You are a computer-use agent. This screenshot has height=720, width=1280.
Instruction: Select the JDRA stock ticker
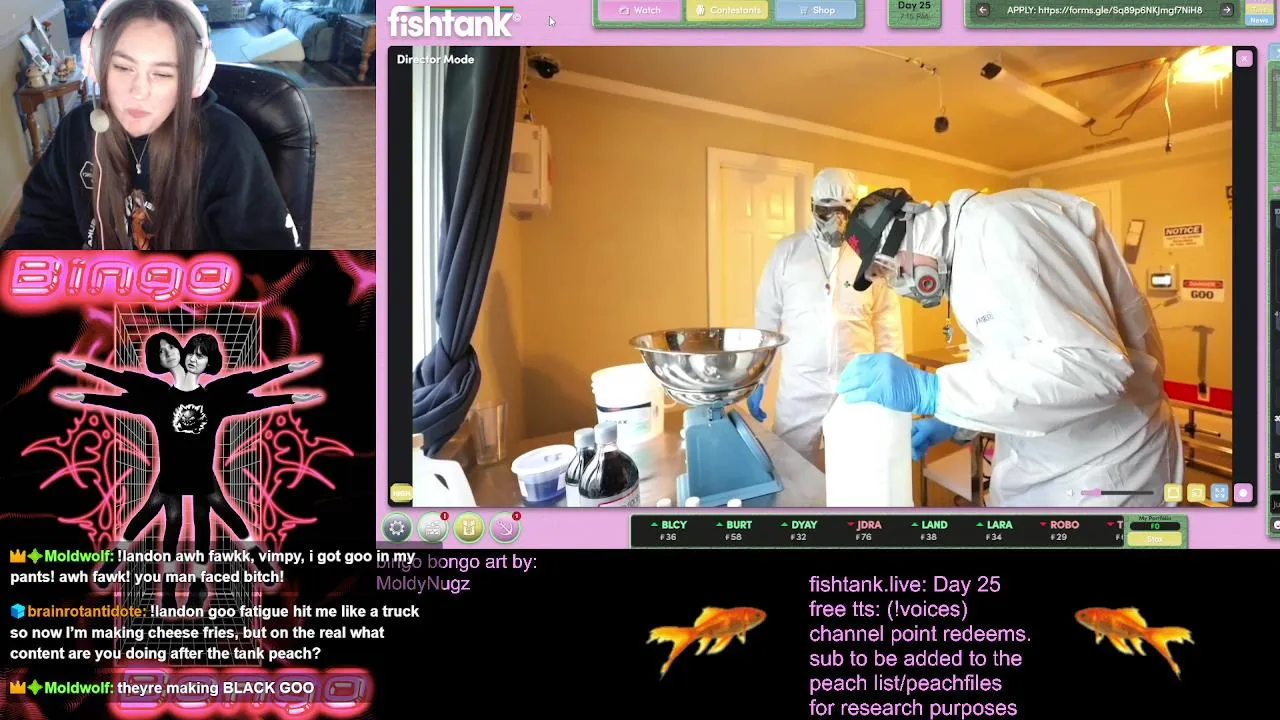tap(864, 531)
